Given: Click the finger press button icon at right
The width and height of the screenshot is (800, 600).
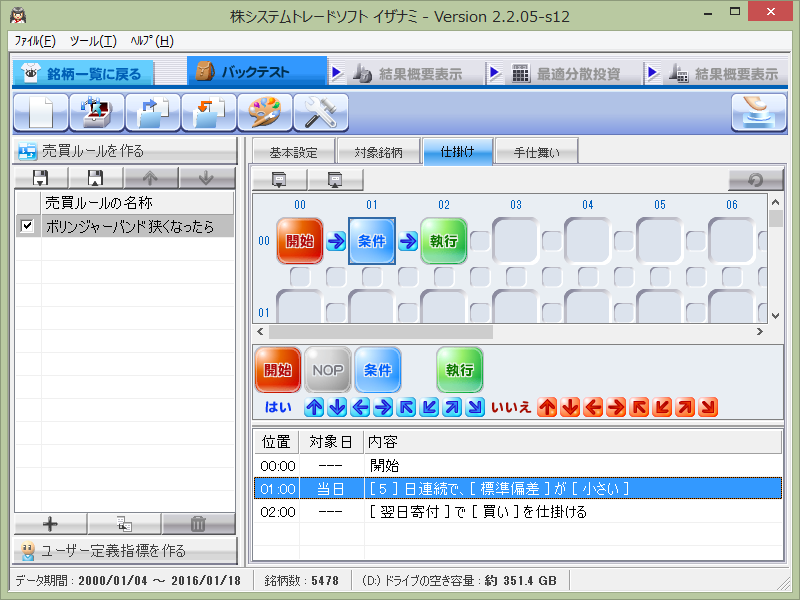Looking at the screenshot, I should (759, 112).
